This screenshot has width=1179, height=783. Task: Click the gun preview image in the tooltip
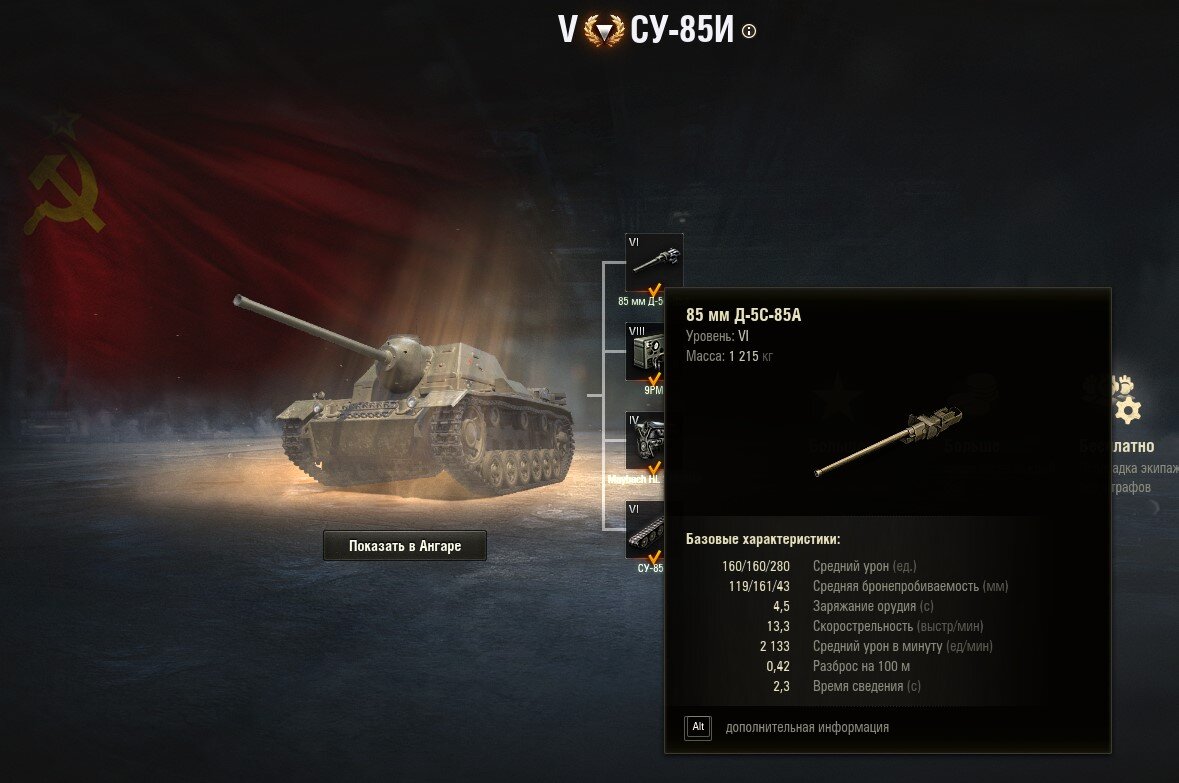pyautogui.click(x=889, y=442)
